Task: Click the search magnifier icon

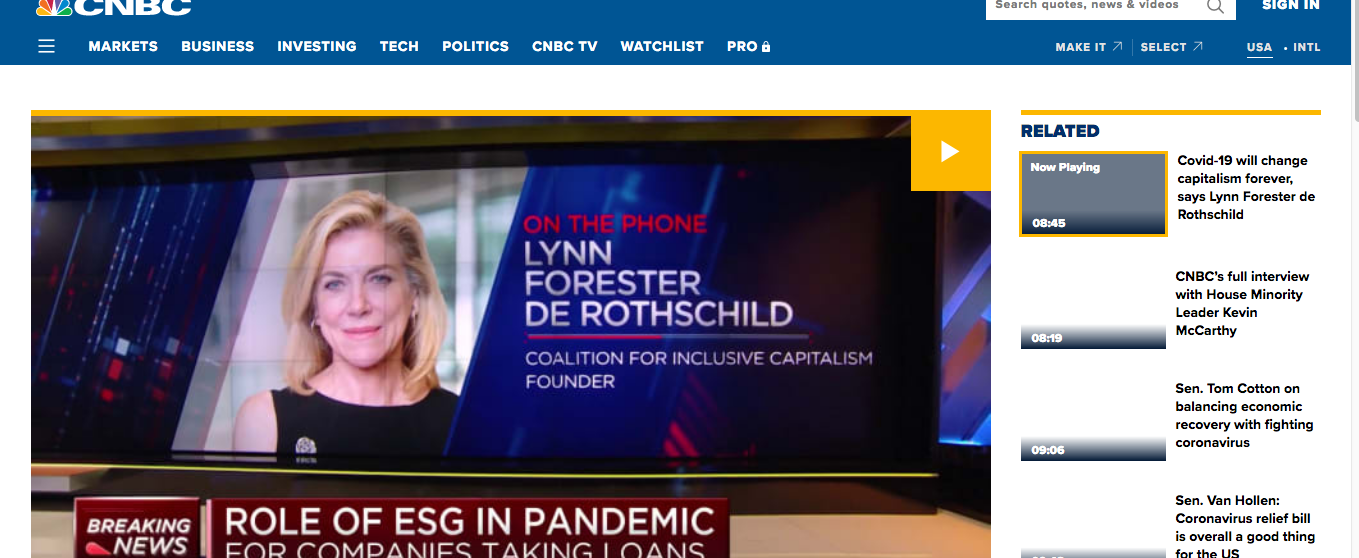Action: click(x=1215, y=6)
